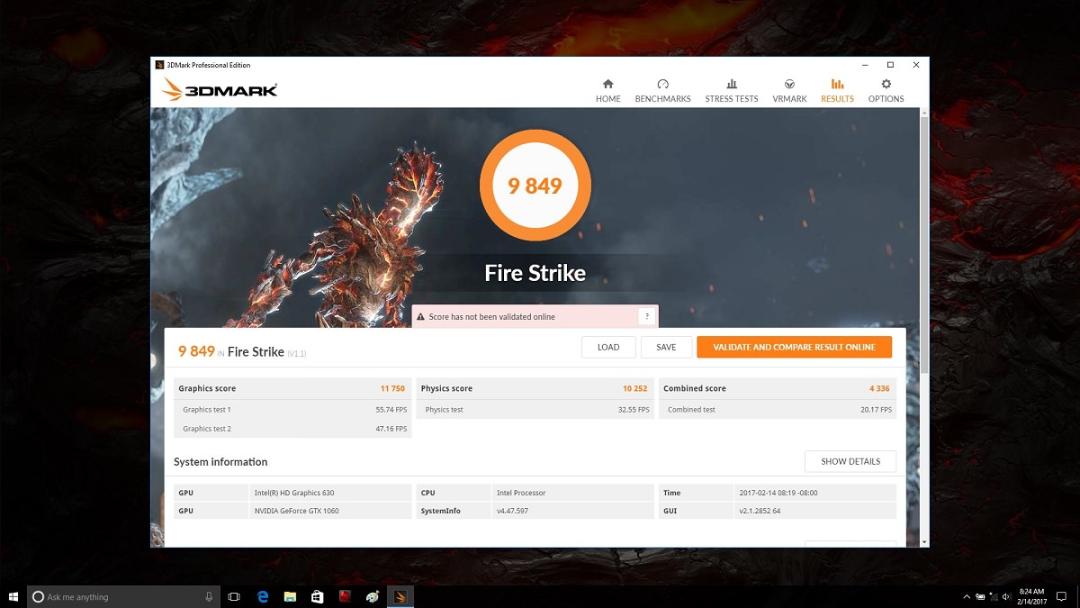
Task: Click the Load button
Action: click(x=608, y=347)
